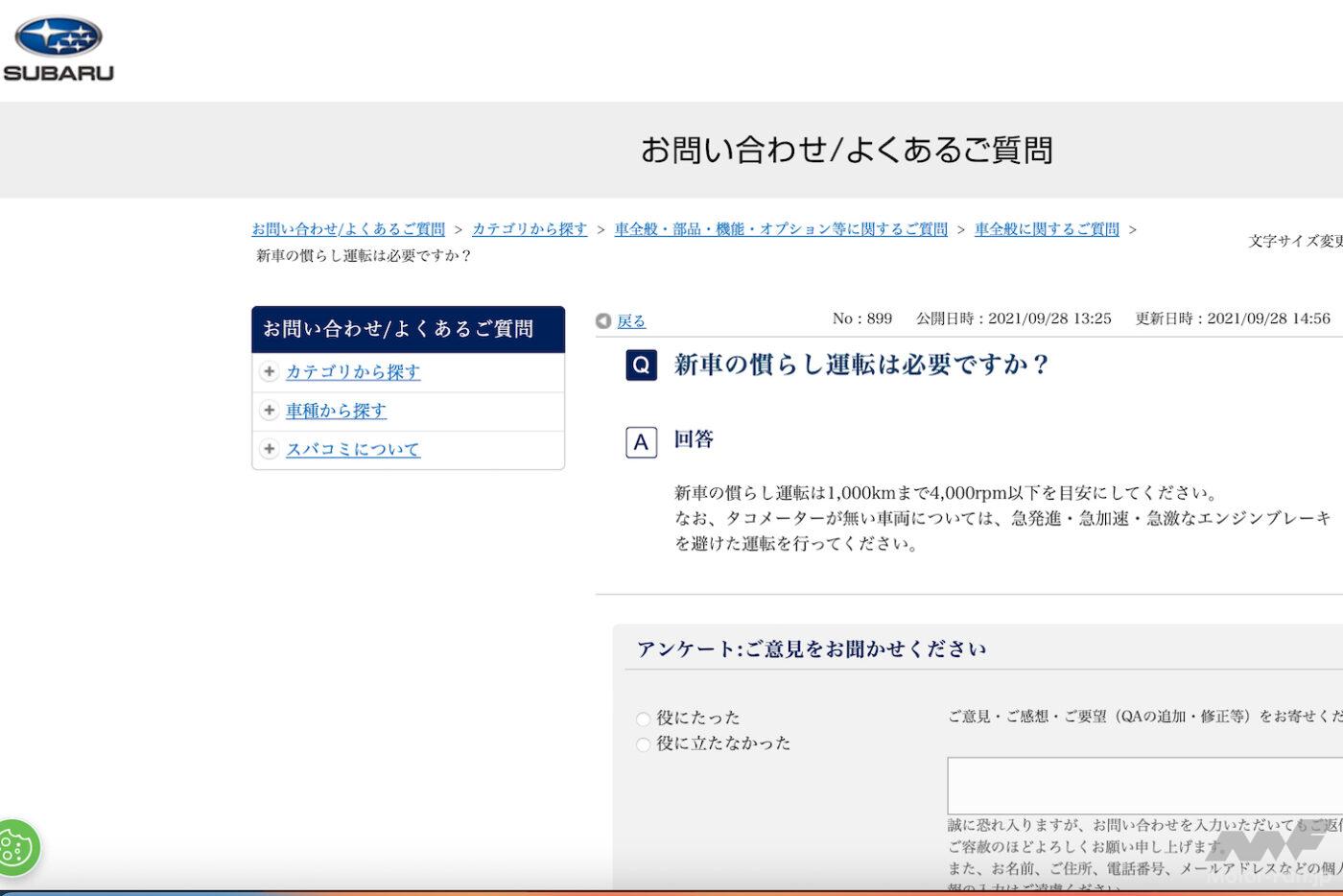The width and height of the screenshot is (1343, 896).
Task: Open the cookie settings icon
Action: 16,847
